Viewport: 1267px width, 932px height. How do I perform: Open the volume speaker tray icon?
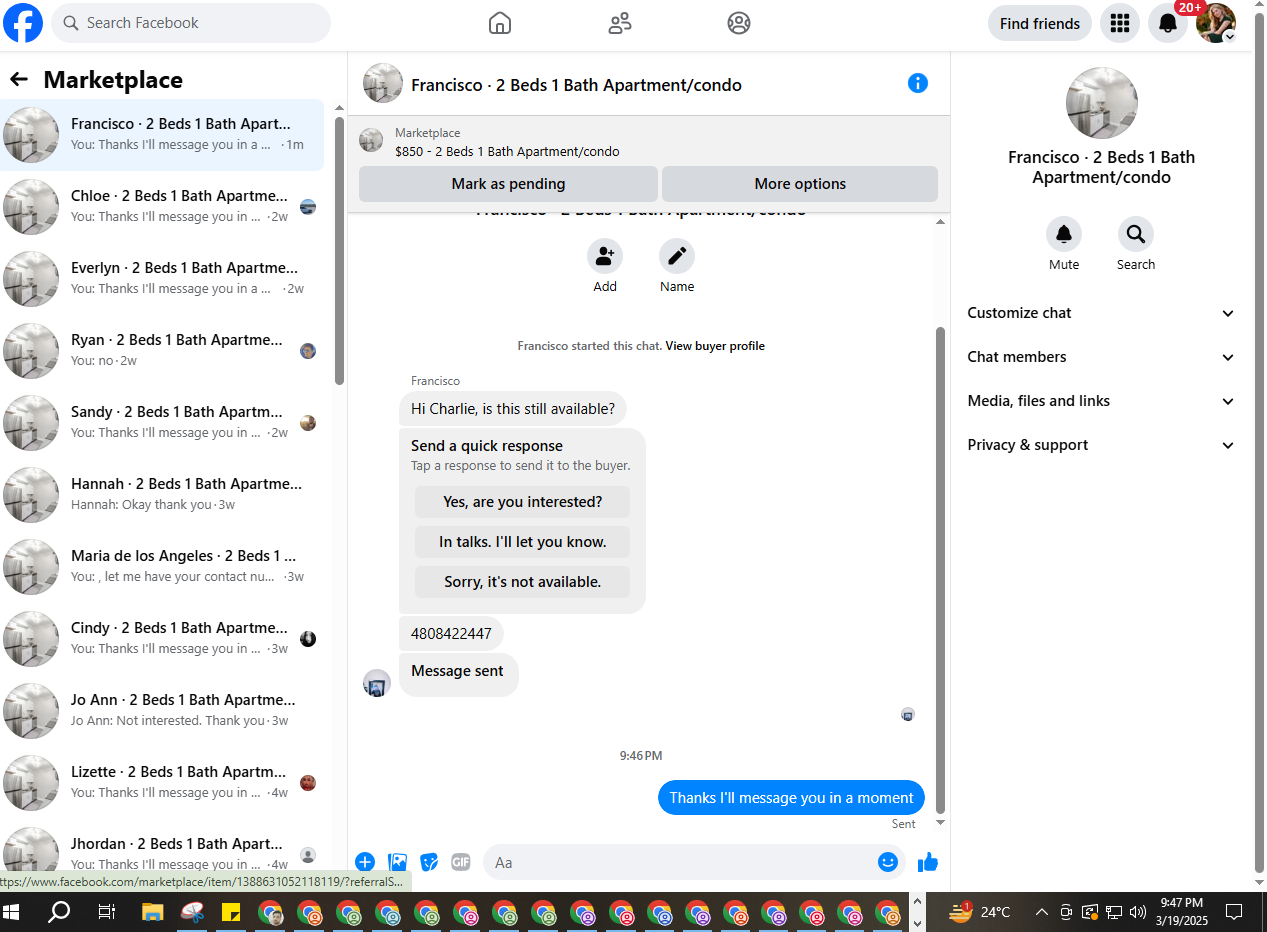[x=1138, y=912]
